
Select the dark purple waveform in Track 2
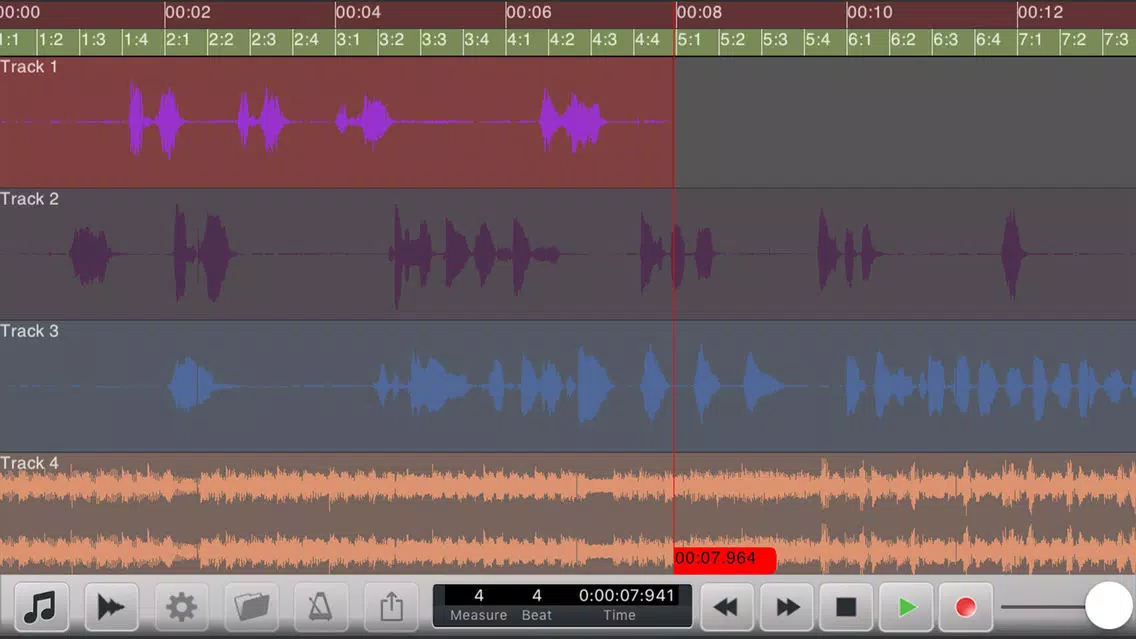coord(568,254)
